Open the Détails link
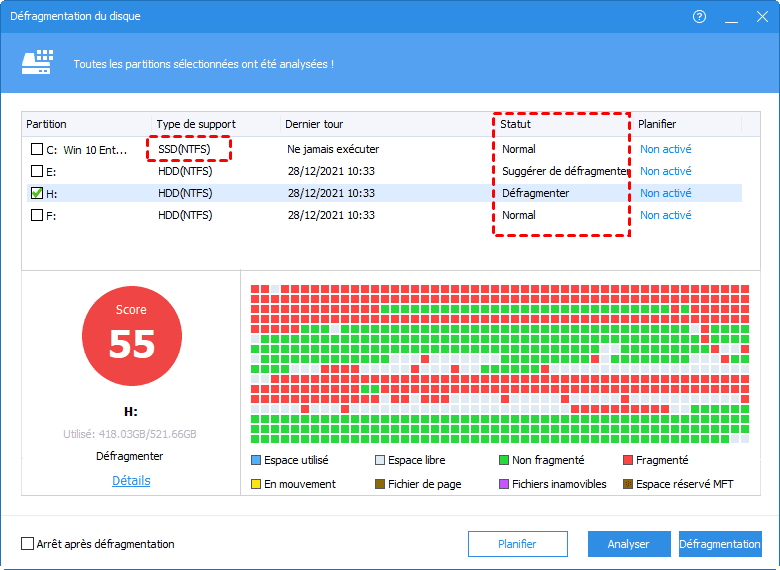The height and width of the screenshot is (570, 780). click(x=131, y=480)
